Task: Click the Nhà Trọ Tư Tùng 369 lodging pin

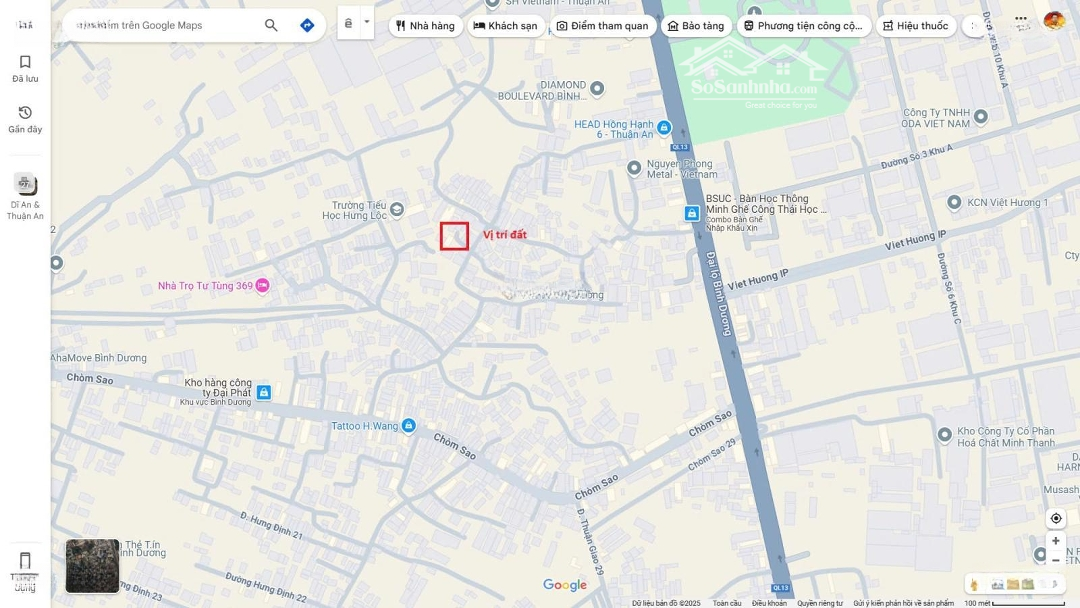Action: click(262, 285)
